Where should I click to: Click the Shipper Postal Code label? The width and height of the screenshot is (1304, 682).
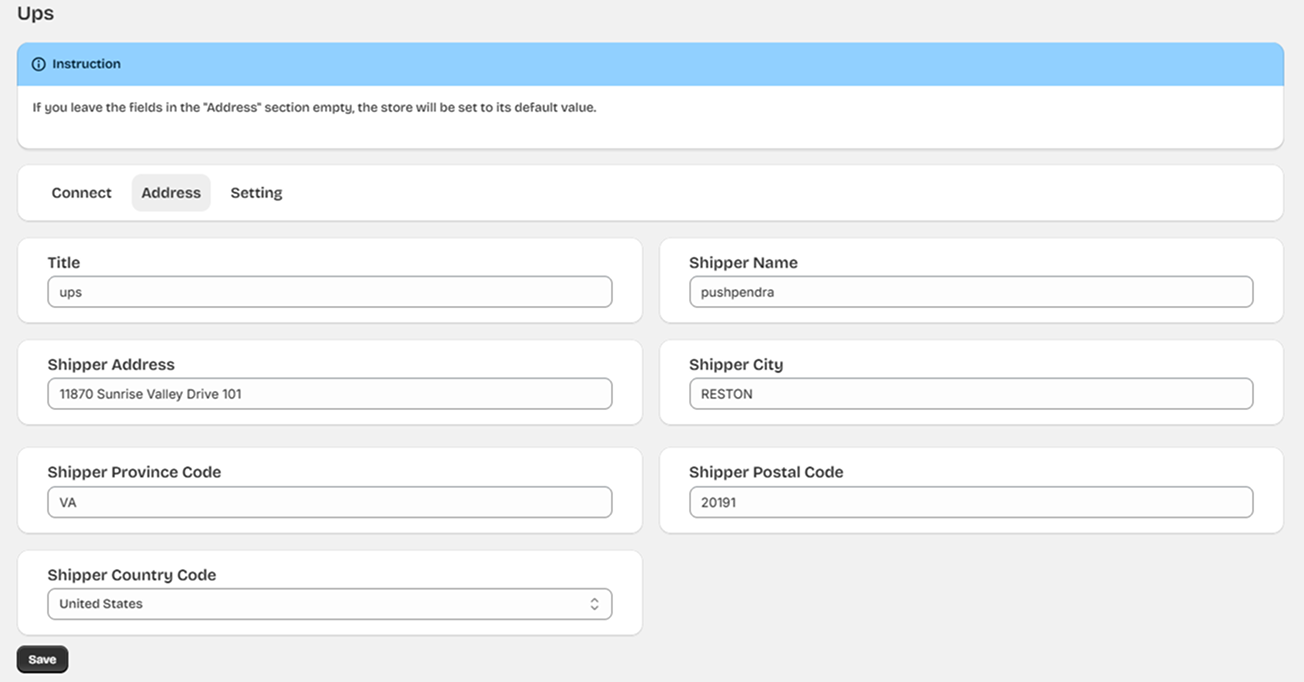[x=766, y=472]
